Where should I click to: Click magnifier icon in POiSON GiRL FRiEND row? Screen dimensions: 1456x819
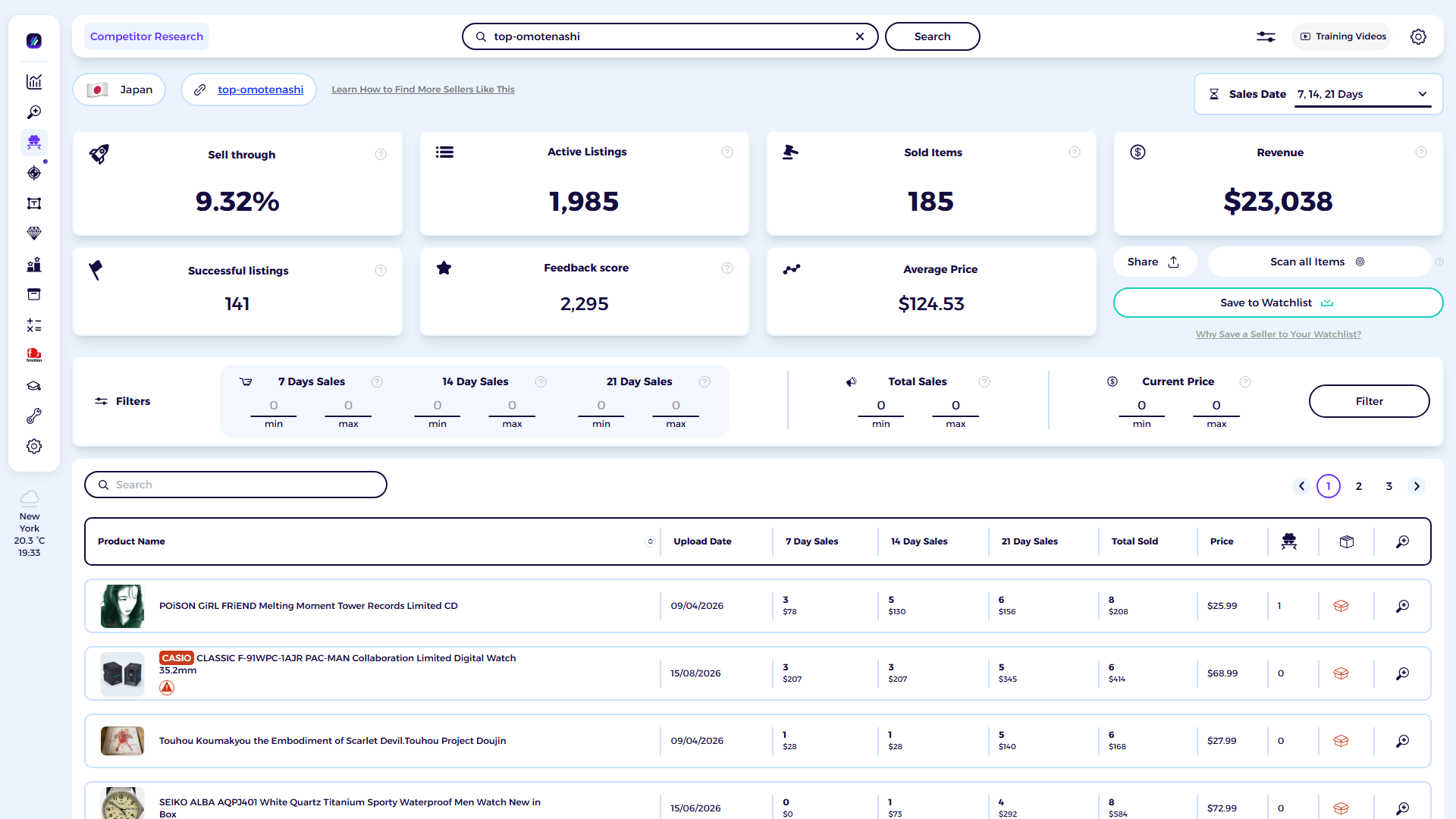coord(1403,606)
